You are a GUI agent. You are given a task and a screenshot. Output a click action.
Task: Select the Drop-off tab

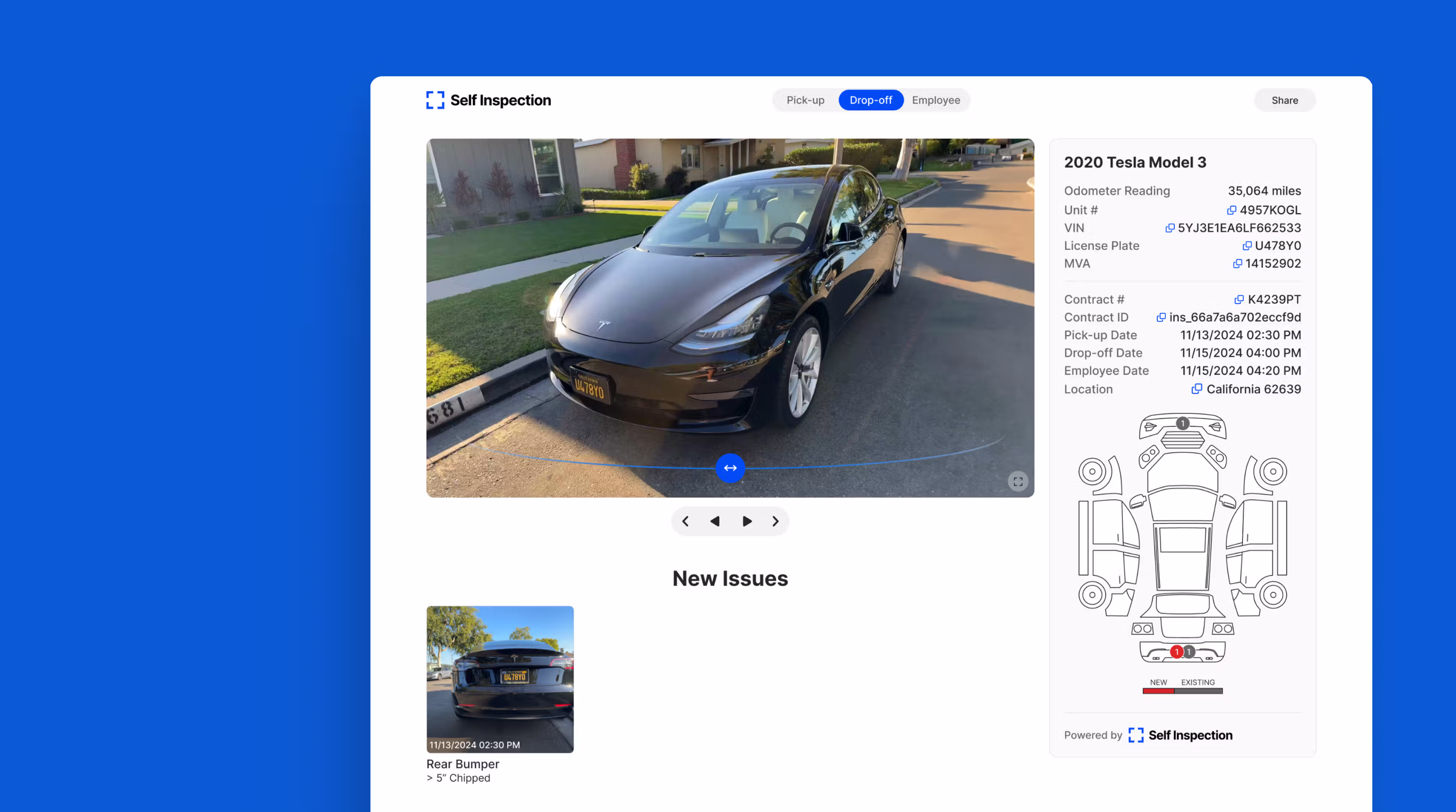pos(870,100)
